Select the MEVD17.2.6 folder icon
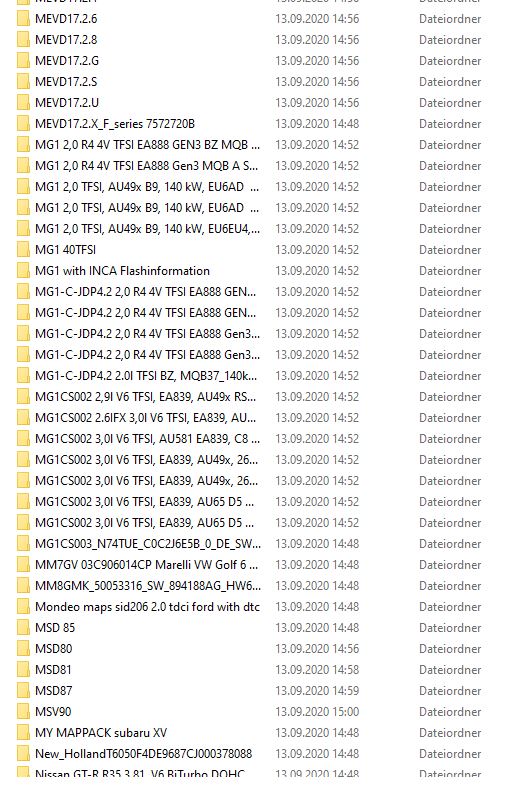Viewport: 529px width, 792px height. coord(23,19)
